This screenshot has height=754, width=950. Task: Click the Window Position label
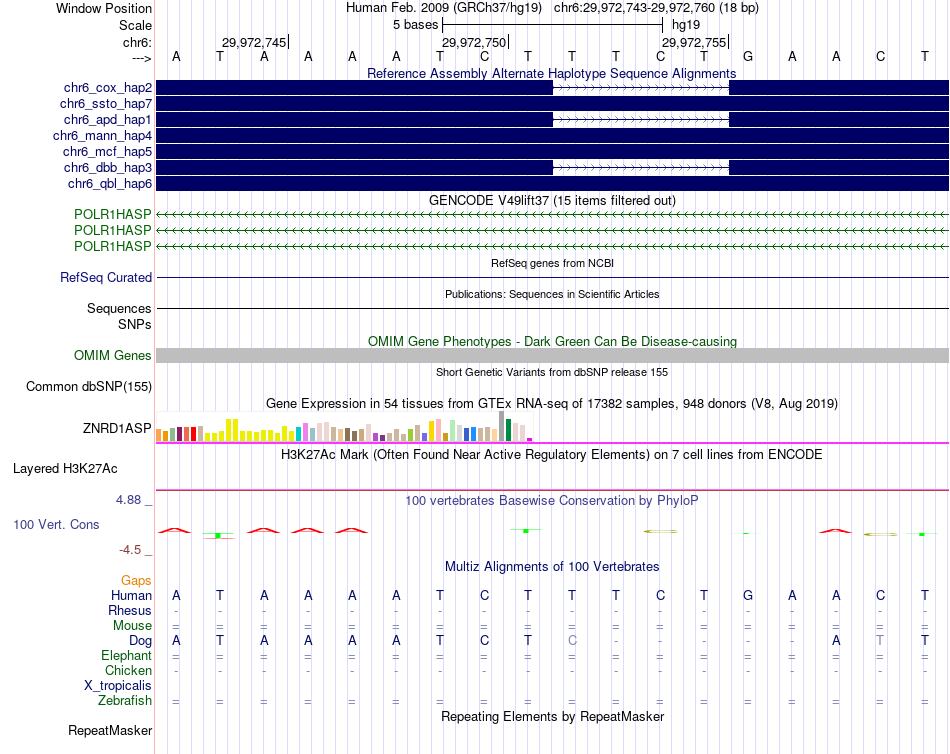[x=104, y=8]
